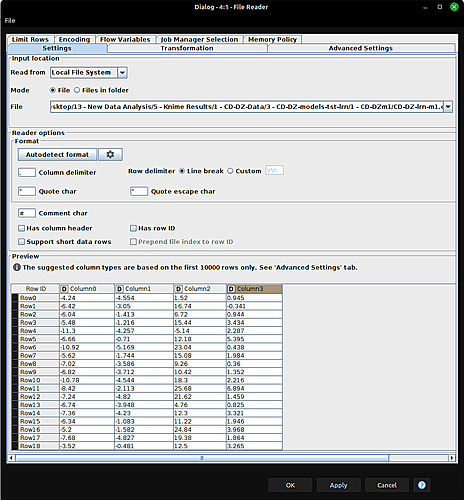Click Row ID header in preview
The width and height of the screenshot is (464, 500).
[36, 289]
